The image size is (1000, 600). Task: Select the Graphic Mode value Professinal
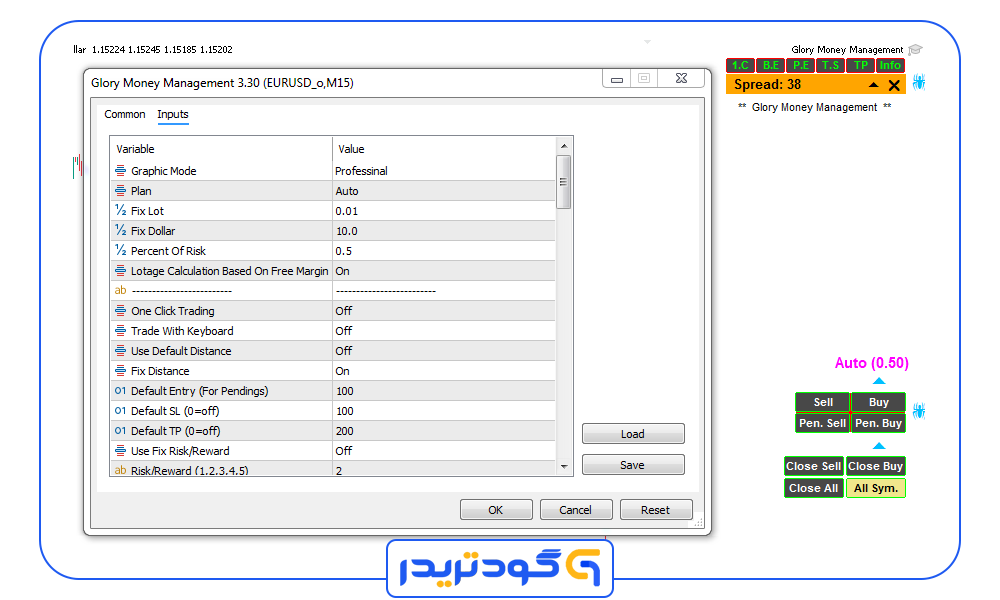444,171
